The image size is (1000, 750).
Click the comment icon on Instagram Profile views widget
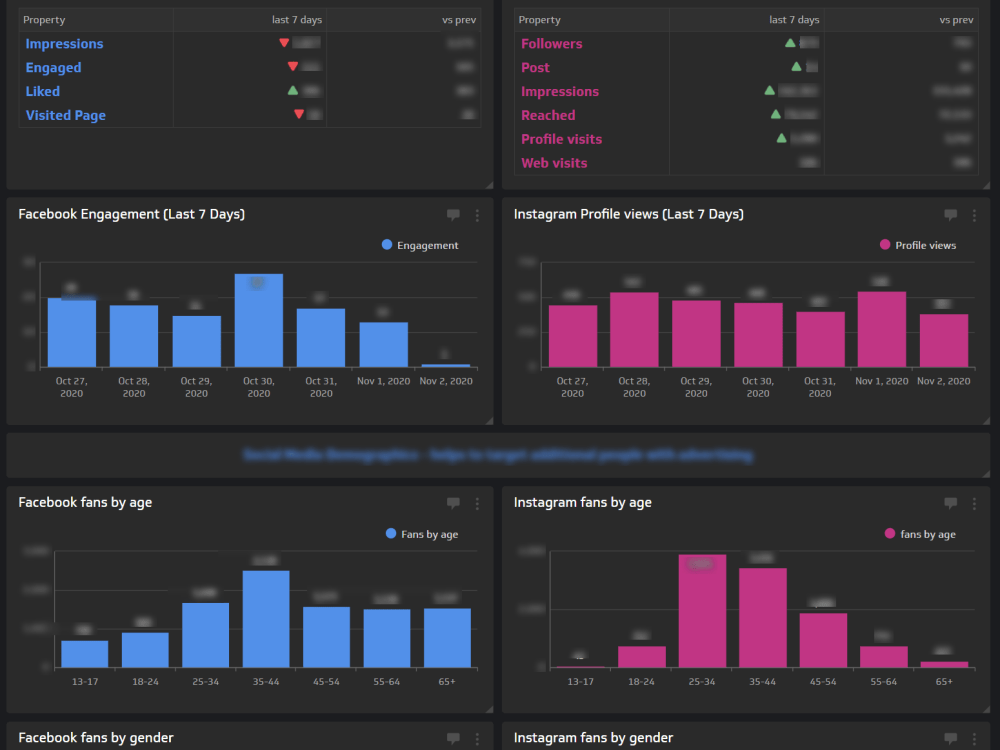click(950, 214)
